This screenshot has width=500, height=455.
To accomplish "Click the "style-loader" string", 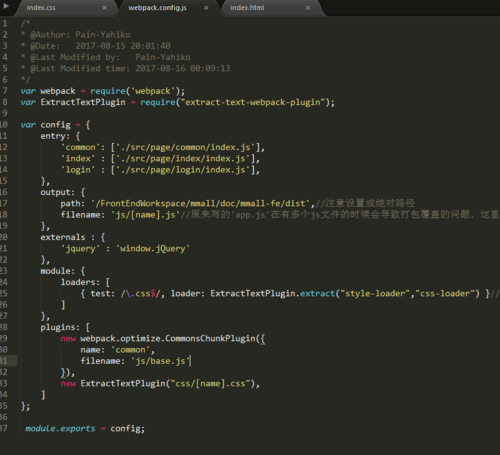I will [375, 293].
